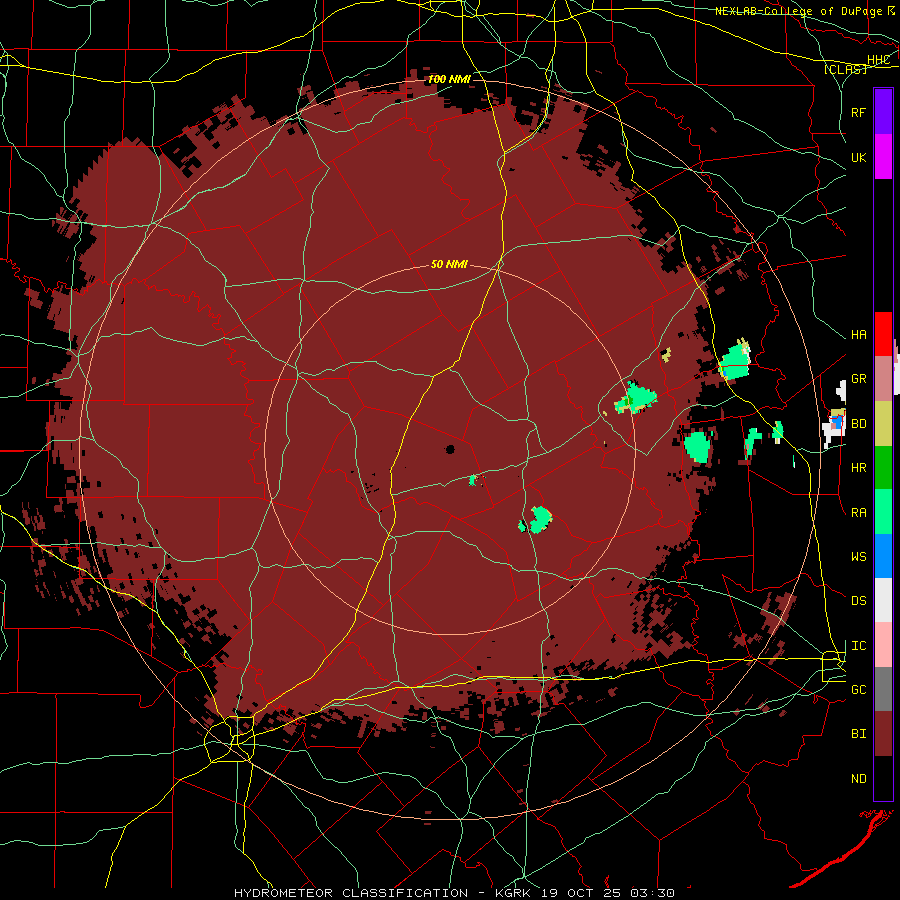This screenshot has width=900, height=900.
Task: Click the UK magenta legend swatch
Action: point(883,157)
